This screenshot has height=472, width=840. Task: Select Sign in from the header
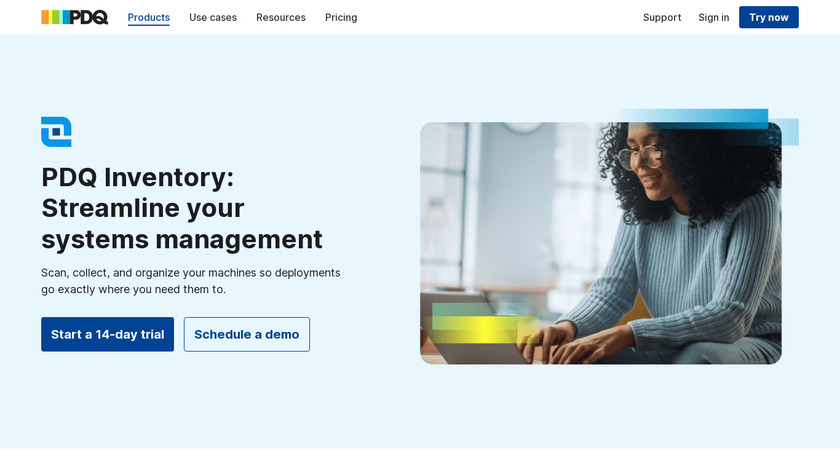tap(714, 17)
